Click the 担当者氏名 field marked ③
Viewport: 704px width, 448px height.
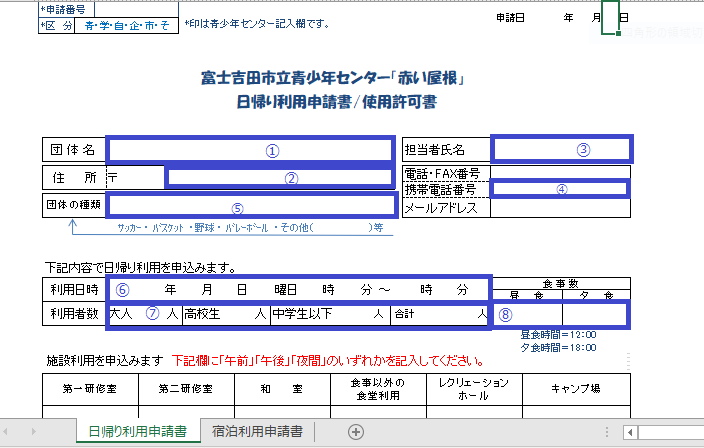click(561, 150)
